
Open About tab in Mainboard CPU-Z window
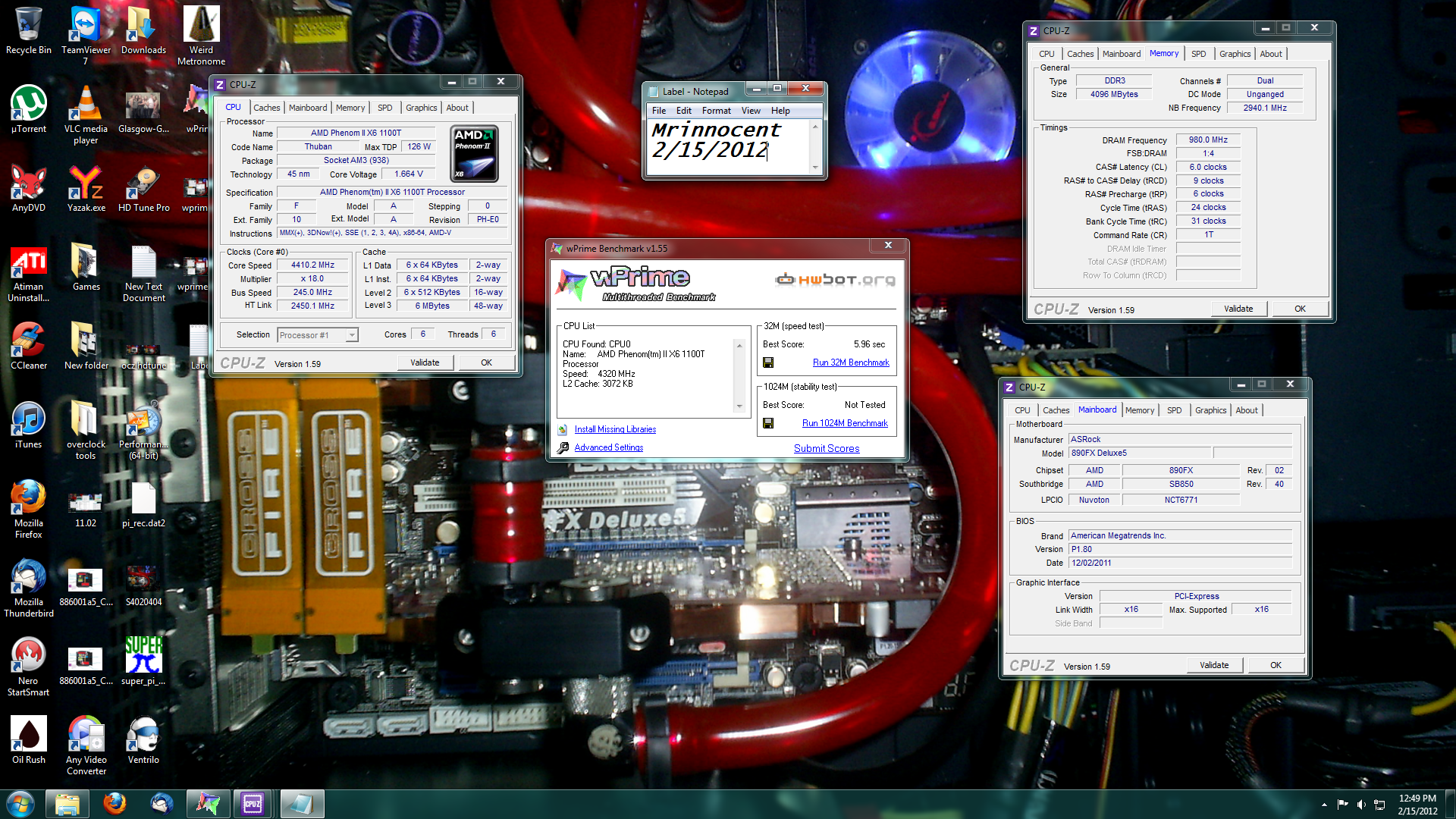point(1247,410)
